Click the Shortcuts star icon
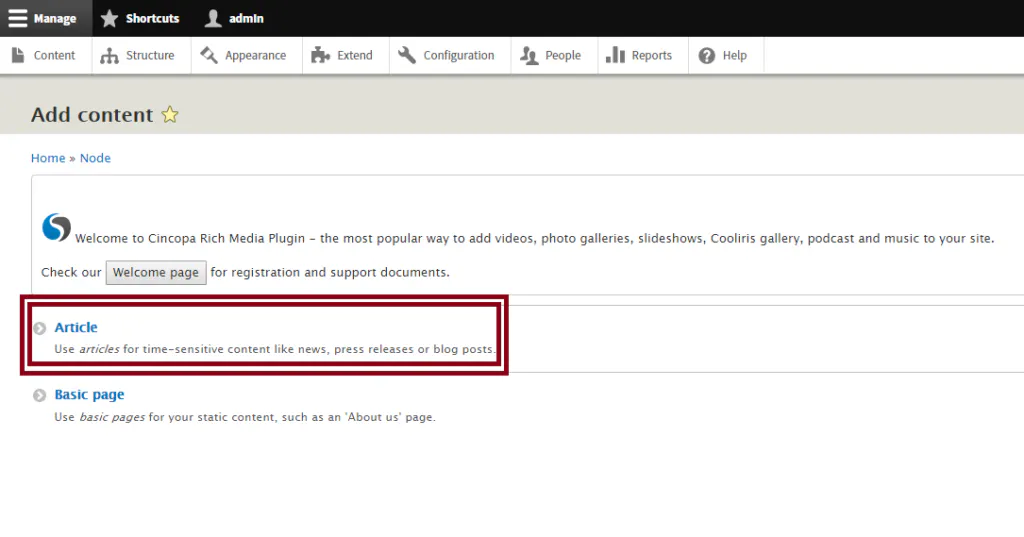This screenshot has width=1024, height=537. (109, 18)
